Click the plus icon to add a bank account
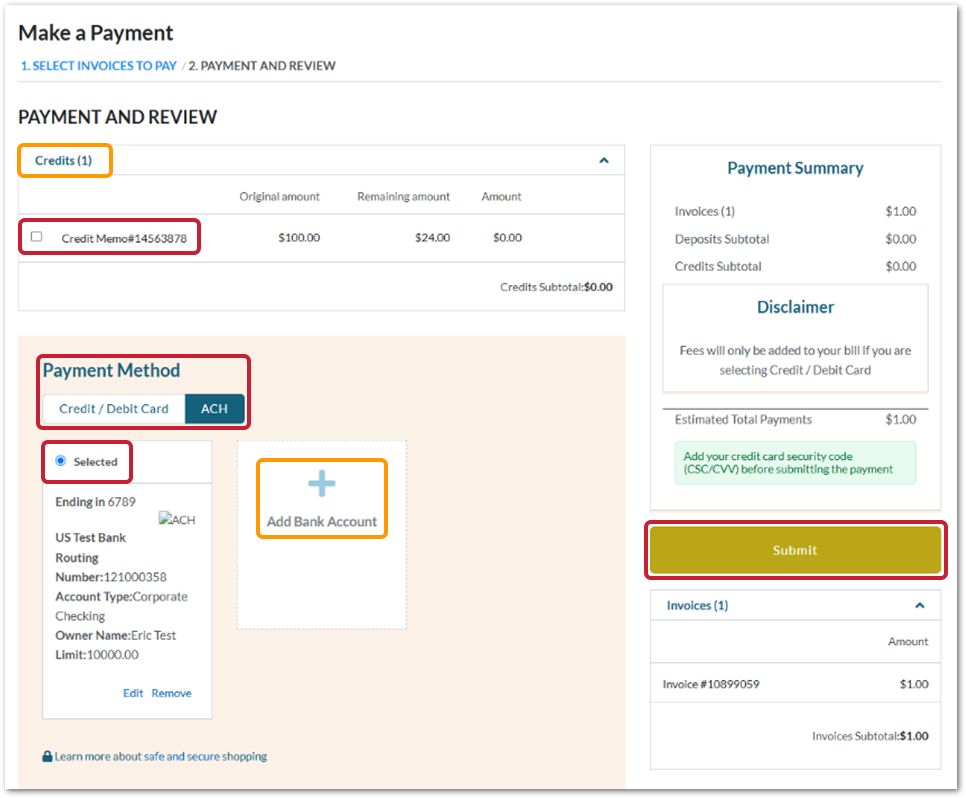The image size is (966, 798). [321, 481]
